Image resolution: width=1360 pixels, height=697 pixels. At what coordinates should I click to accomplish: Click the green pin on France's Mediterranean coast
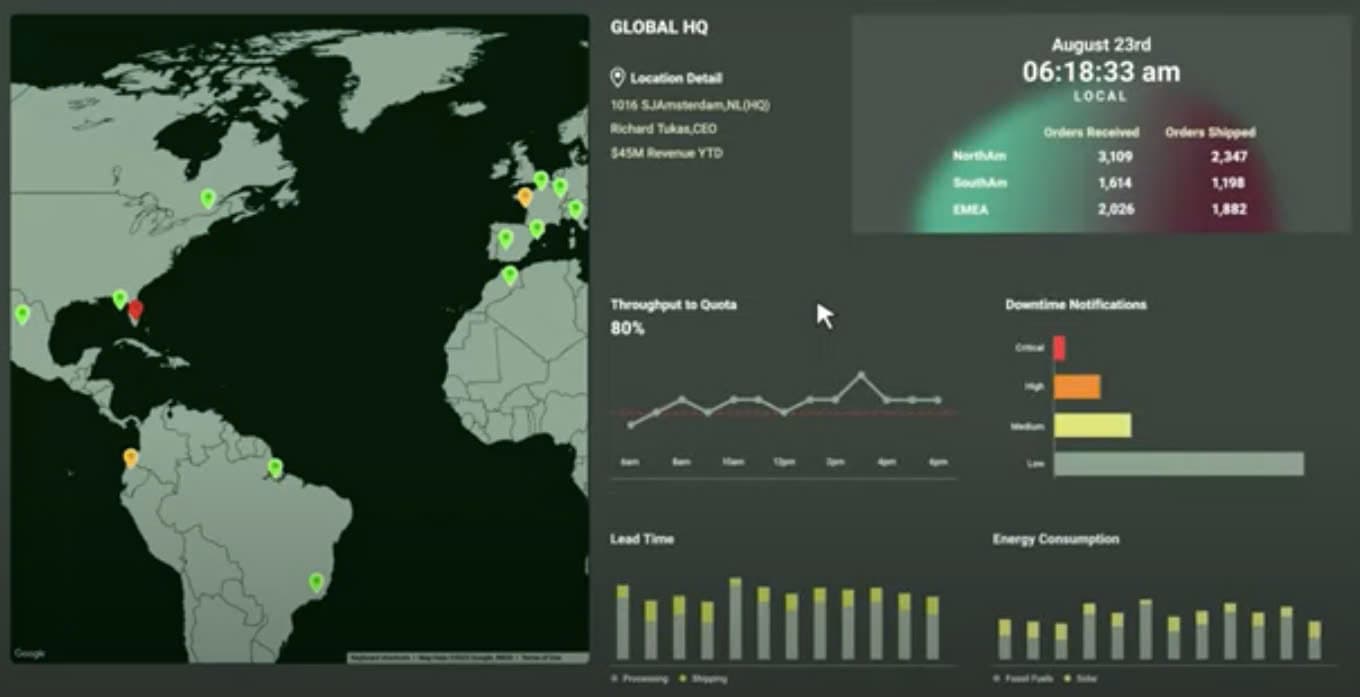coord(536,228)
